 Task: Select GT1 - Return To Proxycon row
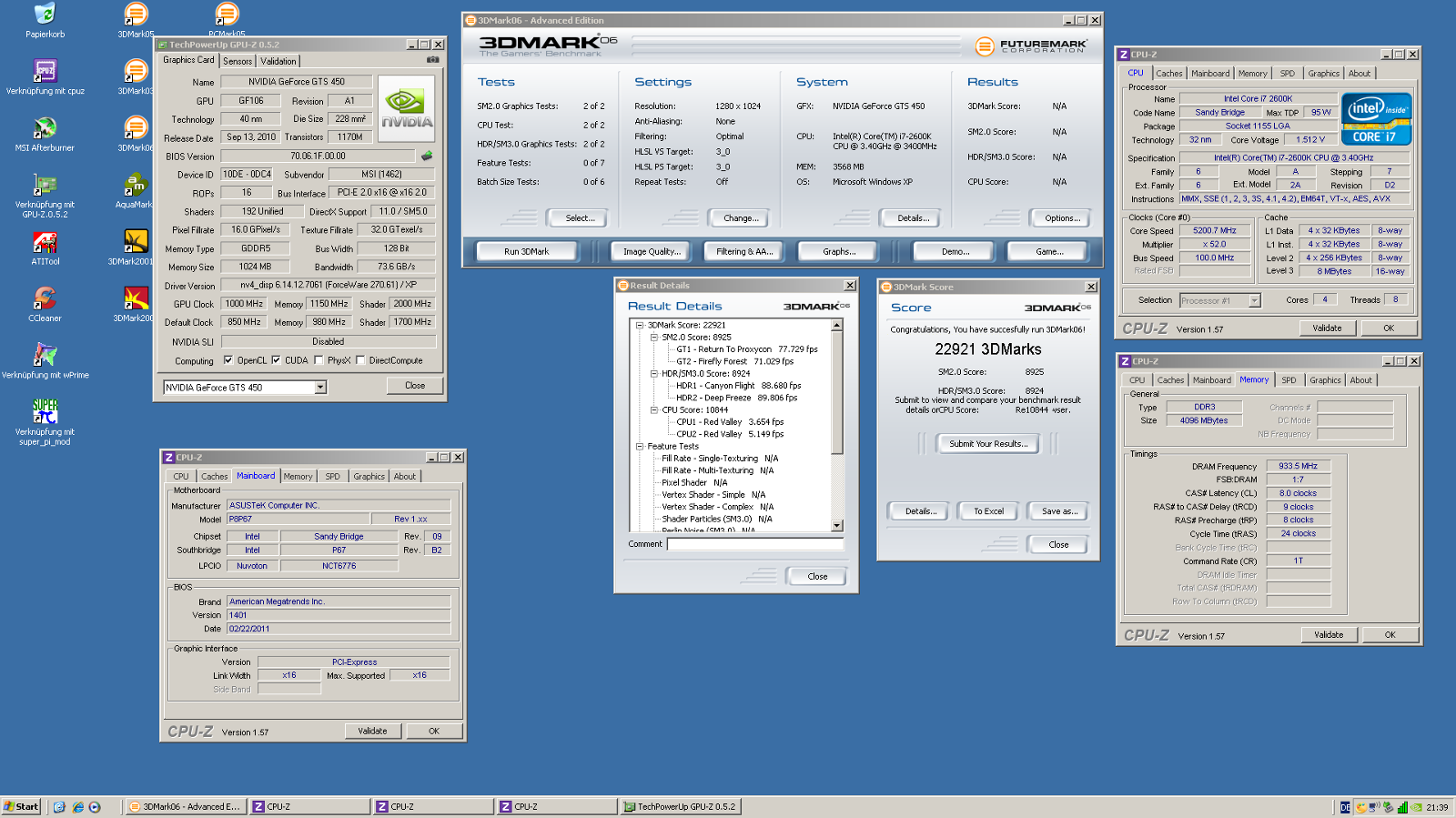click(x=746, y=349)
